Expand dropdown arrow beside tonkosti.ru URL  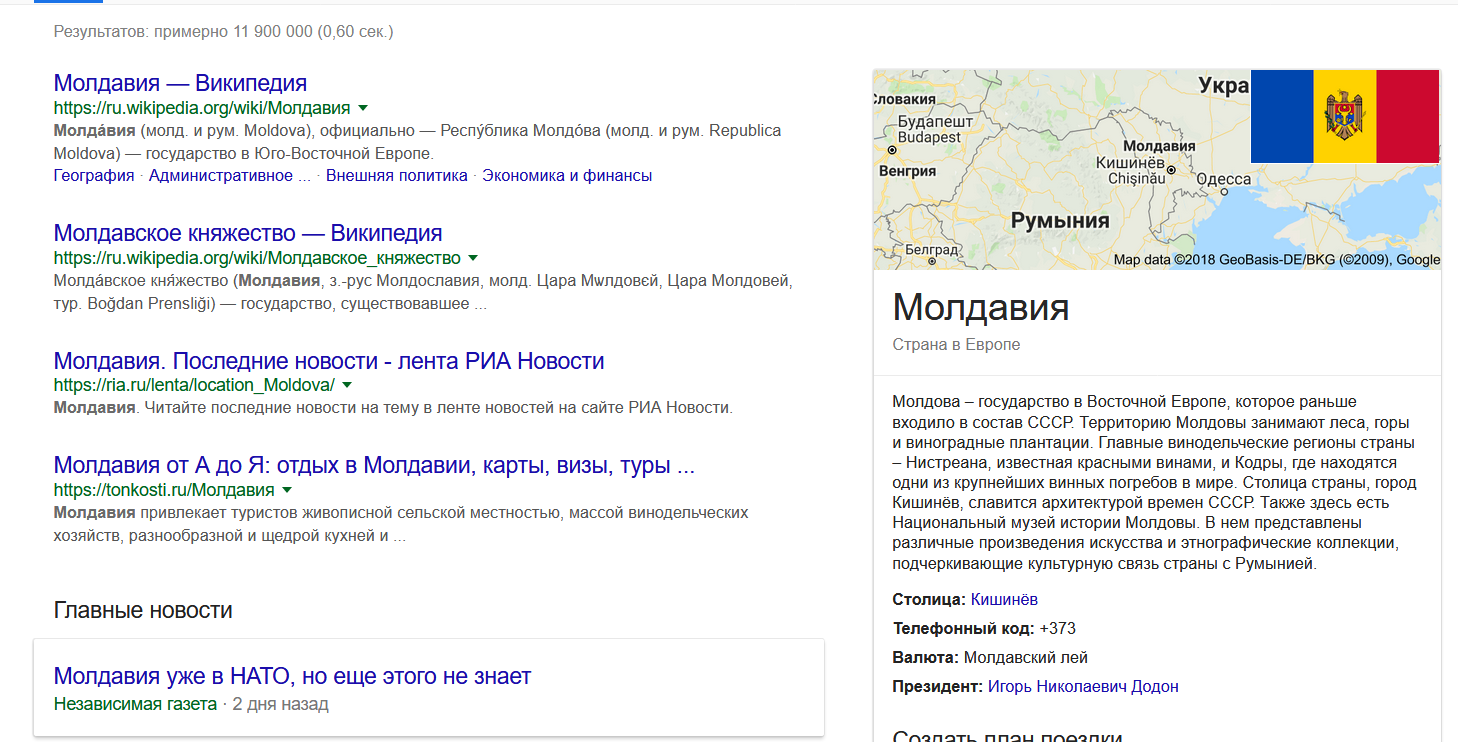pos(287,490)
